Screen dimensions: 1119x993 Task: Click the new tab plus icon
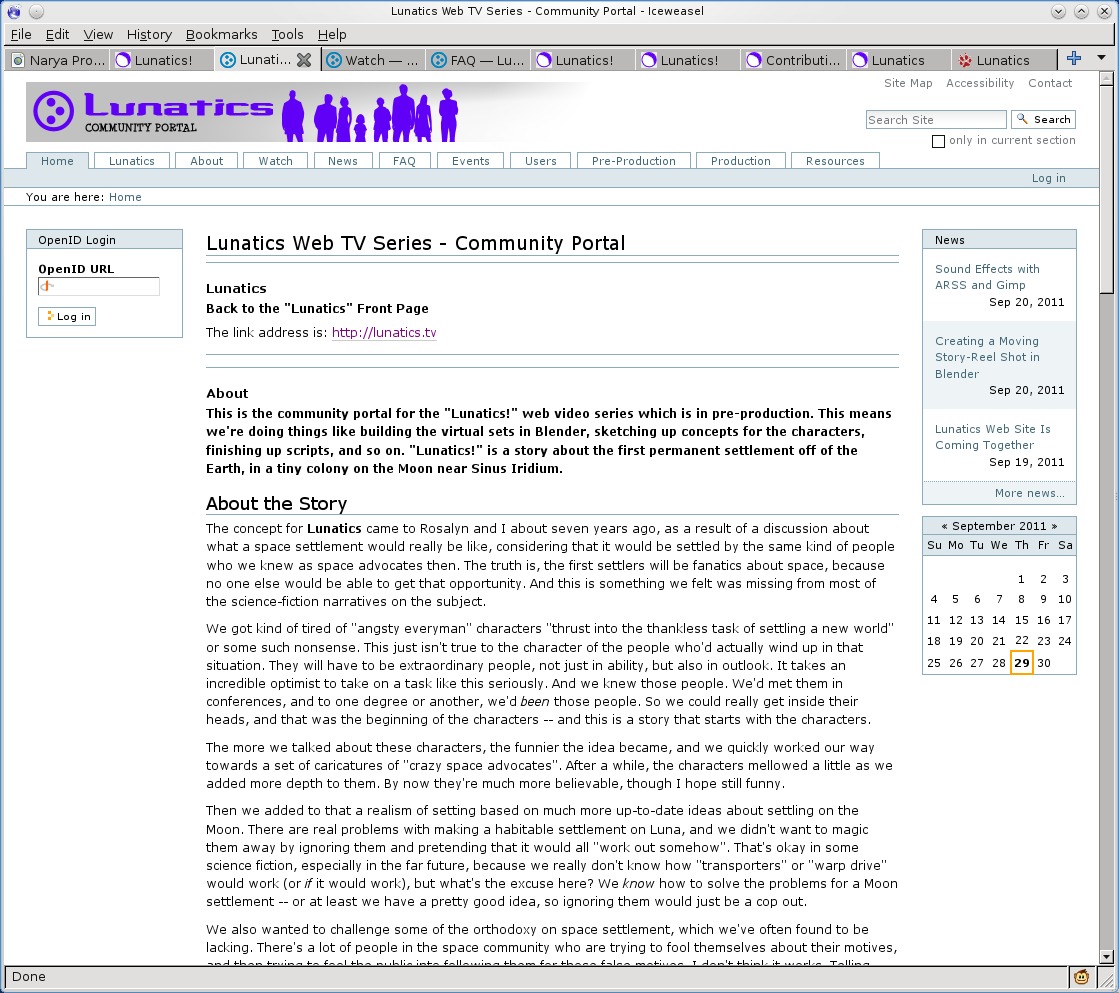[x=1073, y=59]
